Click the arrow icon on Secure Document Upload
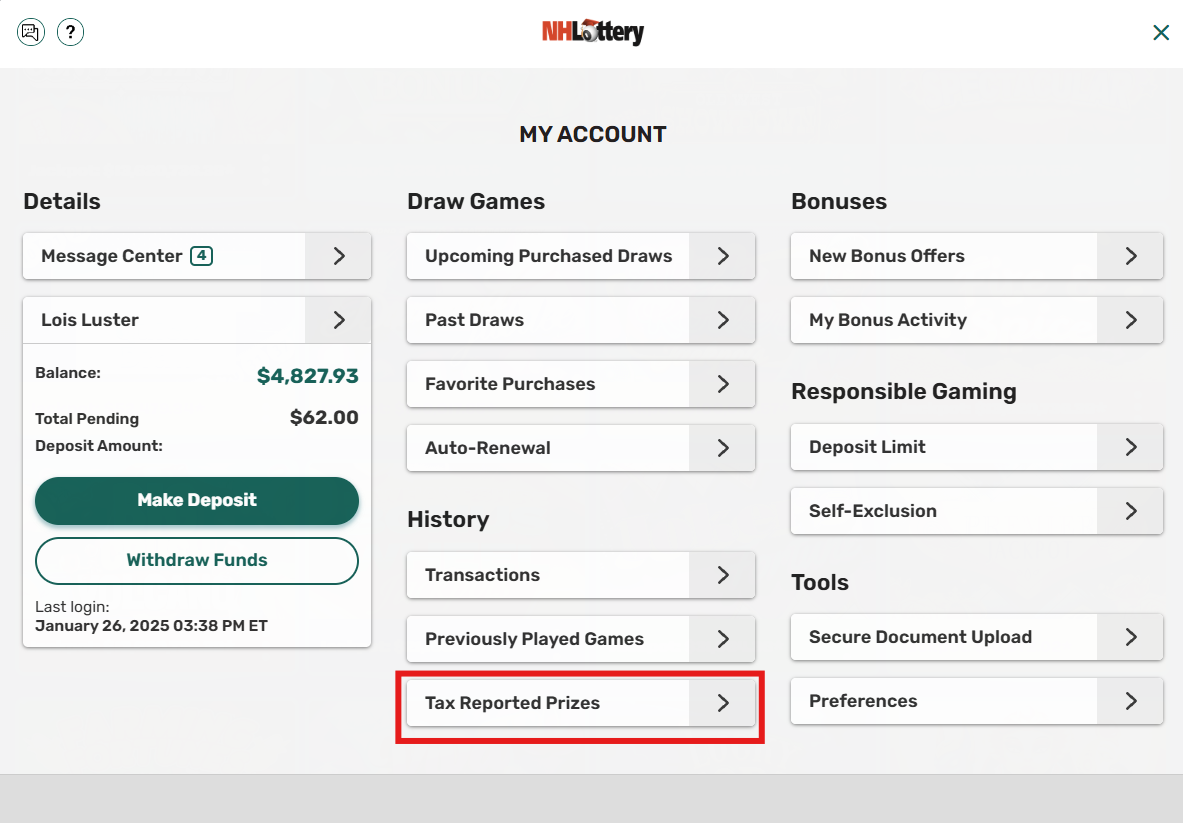This screenshot has width=1183, height=823. pyautogui.click(x=1130, y=637)
